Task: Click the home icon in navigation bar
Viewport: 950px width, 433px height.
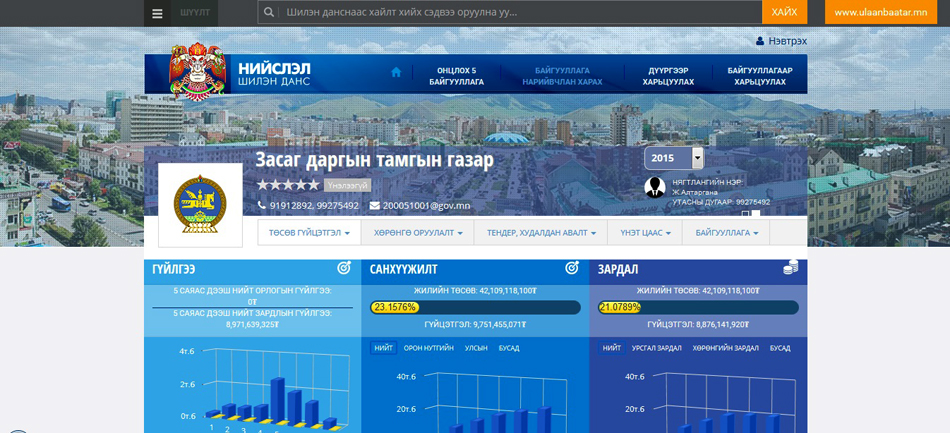Action: [396, 72]
